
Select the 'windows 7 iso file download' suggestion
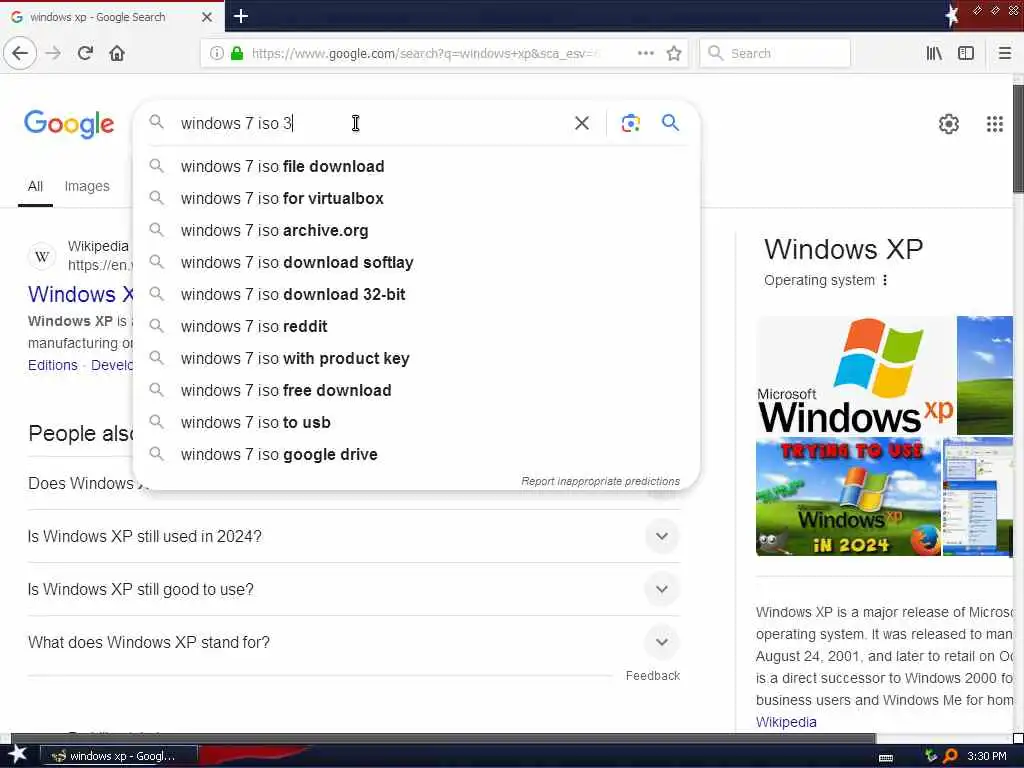pos(416,167)
